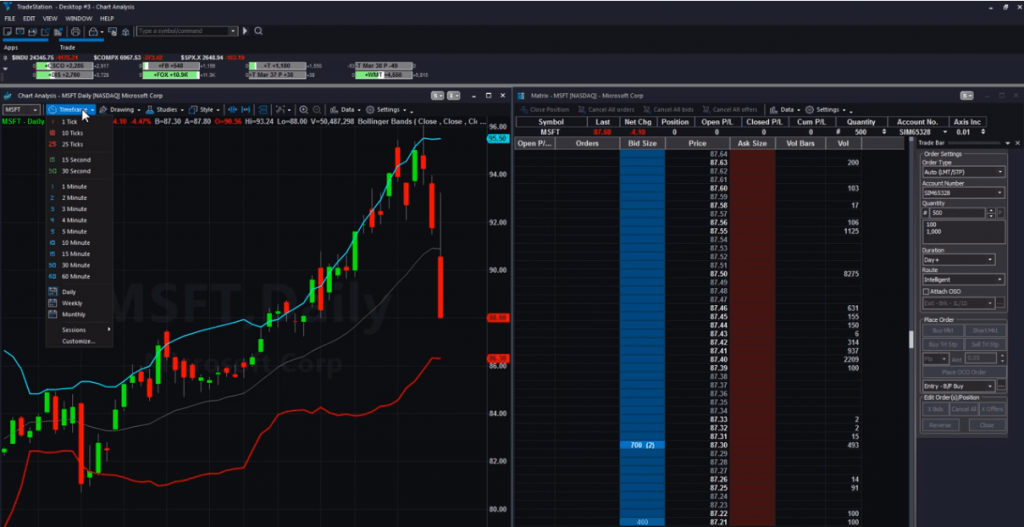The height and width of the screenshot is (527, 1024).
Task: Open the HELP menu
Action: point(107,19)
